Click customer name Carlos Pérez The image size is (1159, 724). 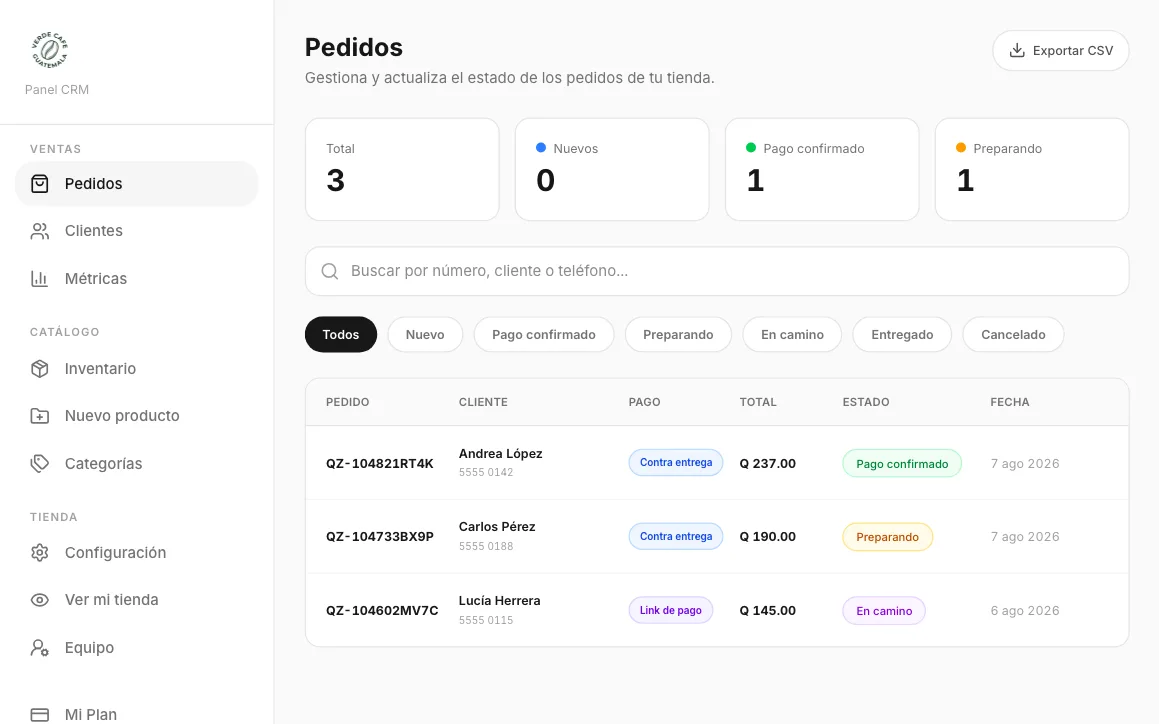click(497, 527)
